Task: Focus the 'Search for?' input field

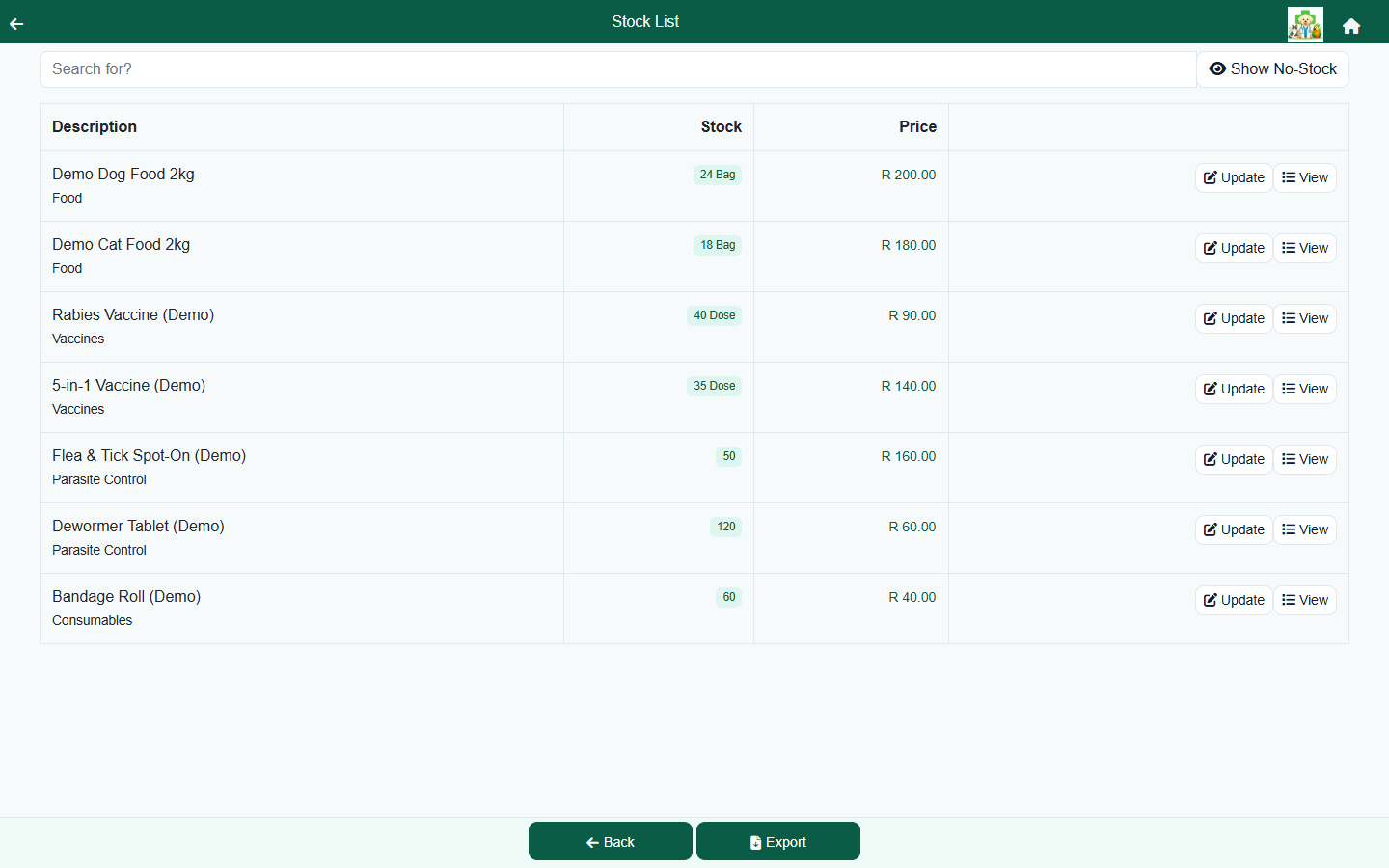Action: 618,69
